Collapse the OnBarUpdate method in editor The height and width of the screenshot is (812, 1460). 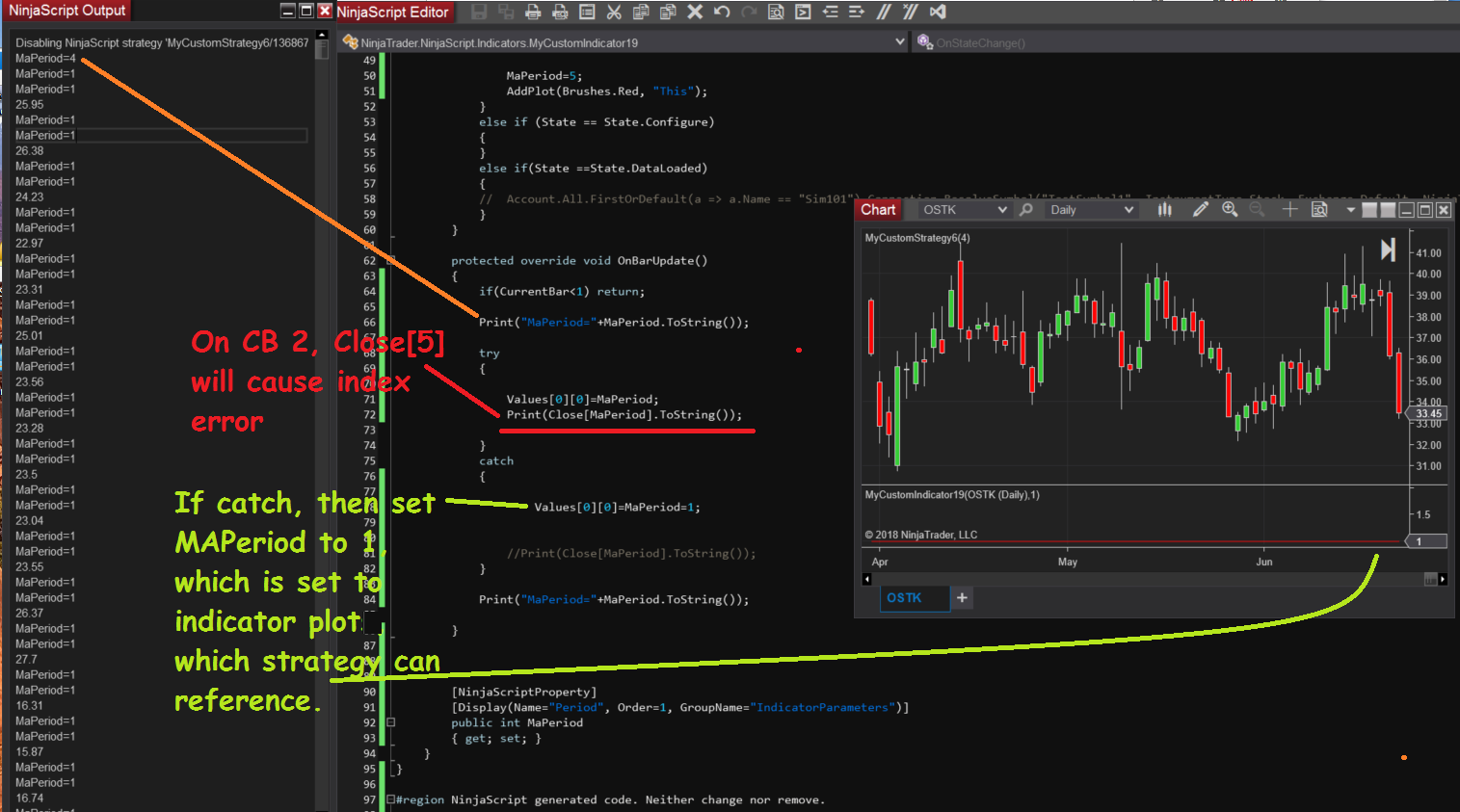tap(390, 260)
